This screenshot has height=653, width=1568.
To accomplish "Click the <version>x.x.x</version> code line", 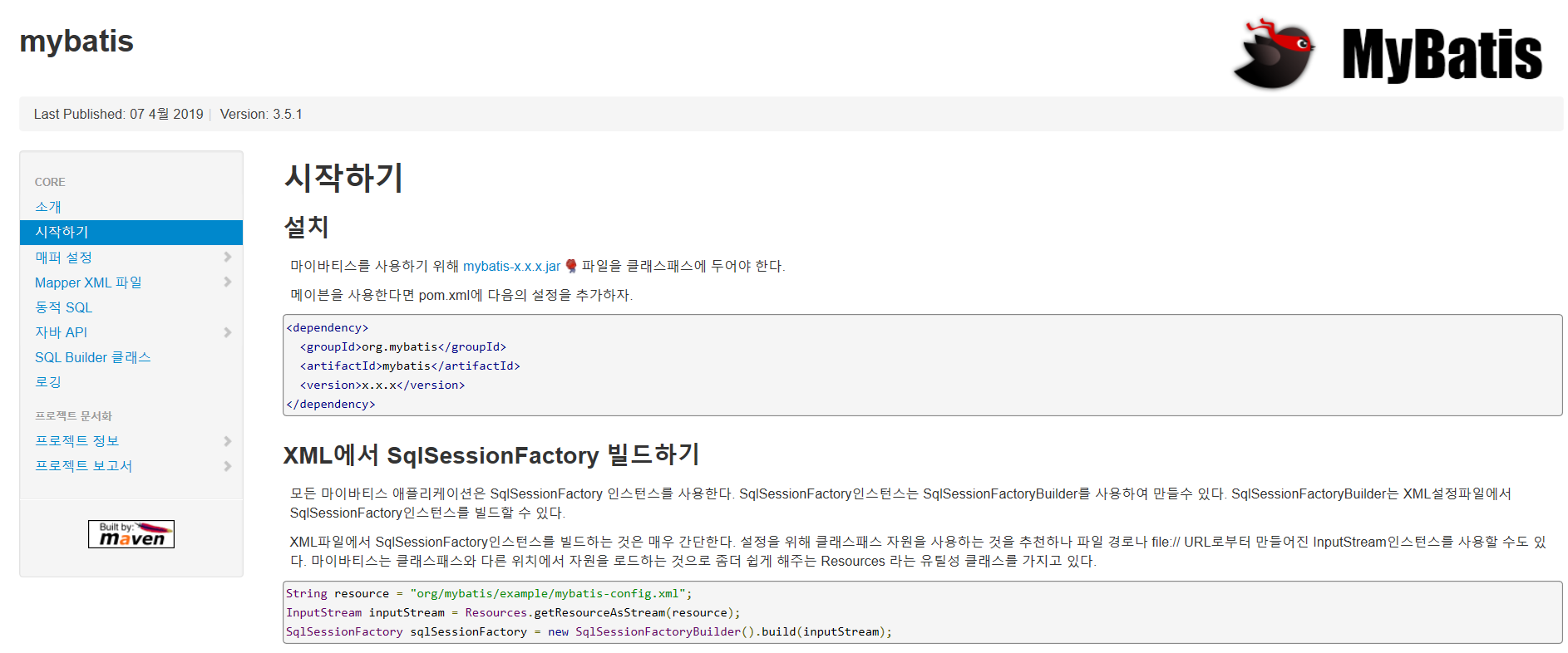I will [x=382, y=385].
